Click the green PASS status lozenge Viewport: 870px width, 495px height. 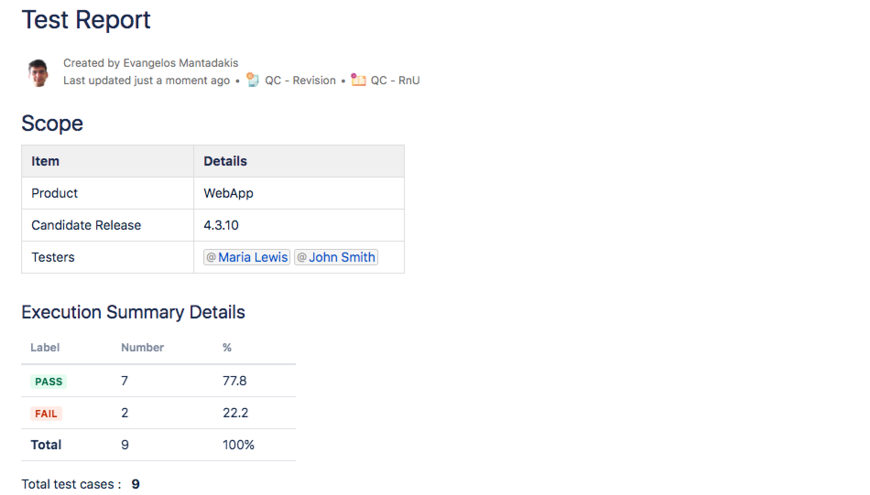click(x=48, y=381)
